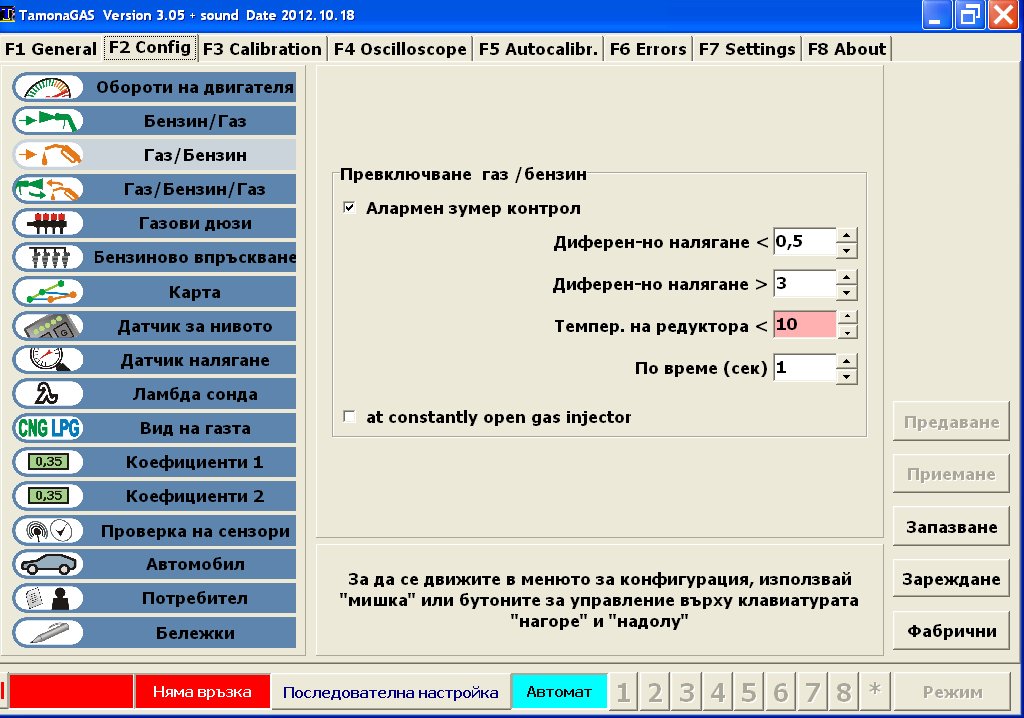The width and height of the screenshot is (1024, 718).
Task: Select the fuel nozzle icon beside Бензин/Газ
Action: point(48,121)
